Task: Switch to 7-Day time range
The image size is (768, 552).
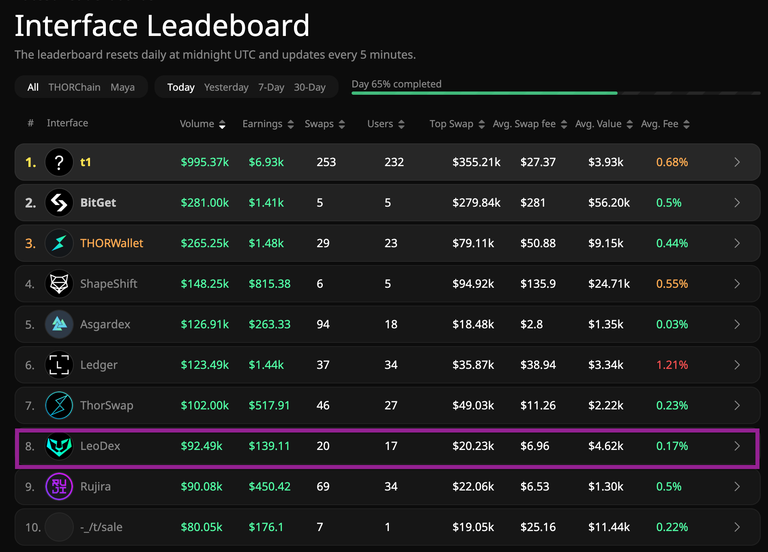Action: 271,87
